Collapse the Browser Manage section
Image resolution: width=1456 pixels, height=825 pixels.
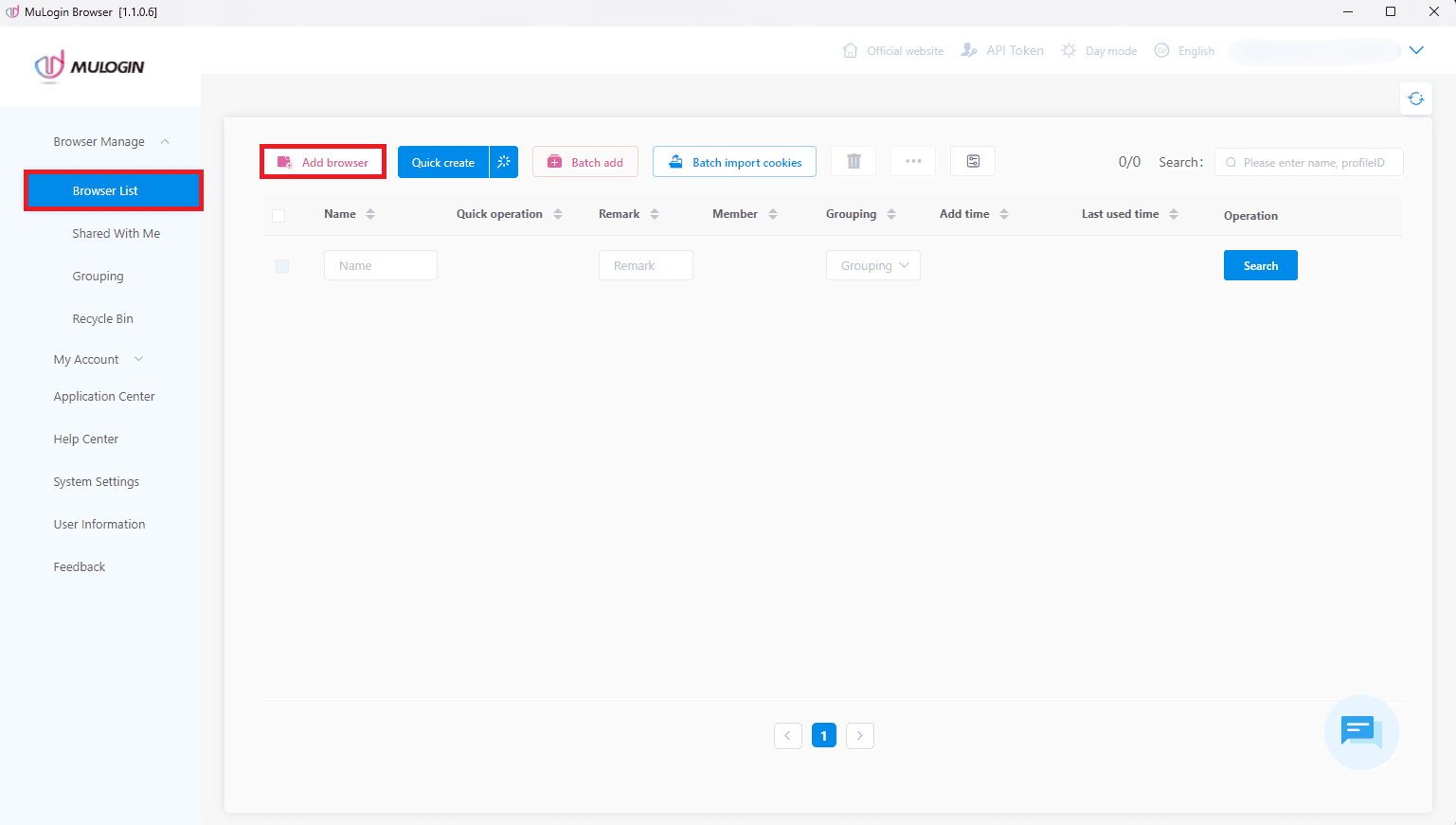click(x=164, y=140)
